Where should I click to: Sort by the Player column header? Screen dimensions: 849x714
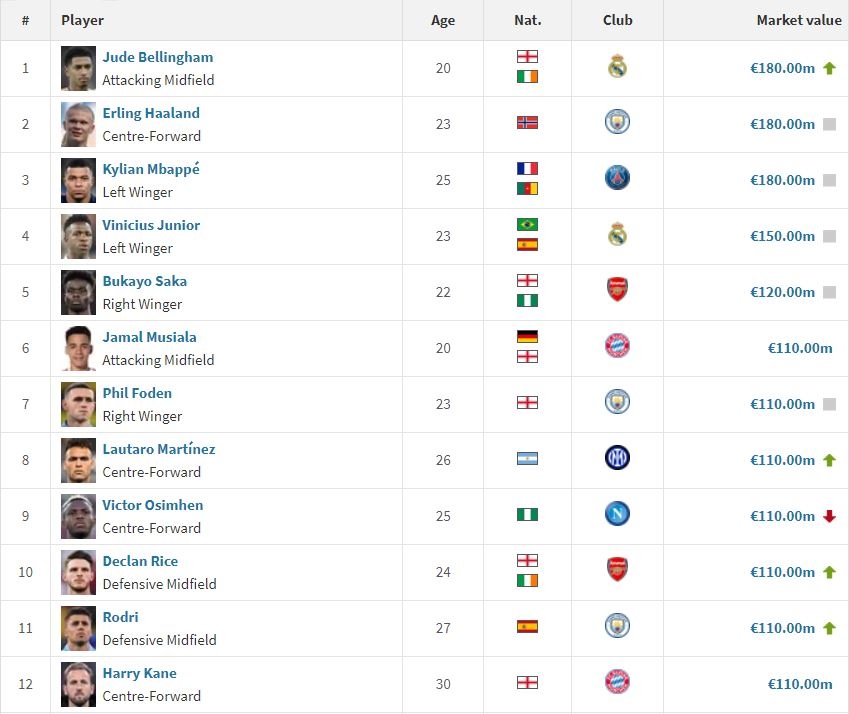(x=82, y=21)
